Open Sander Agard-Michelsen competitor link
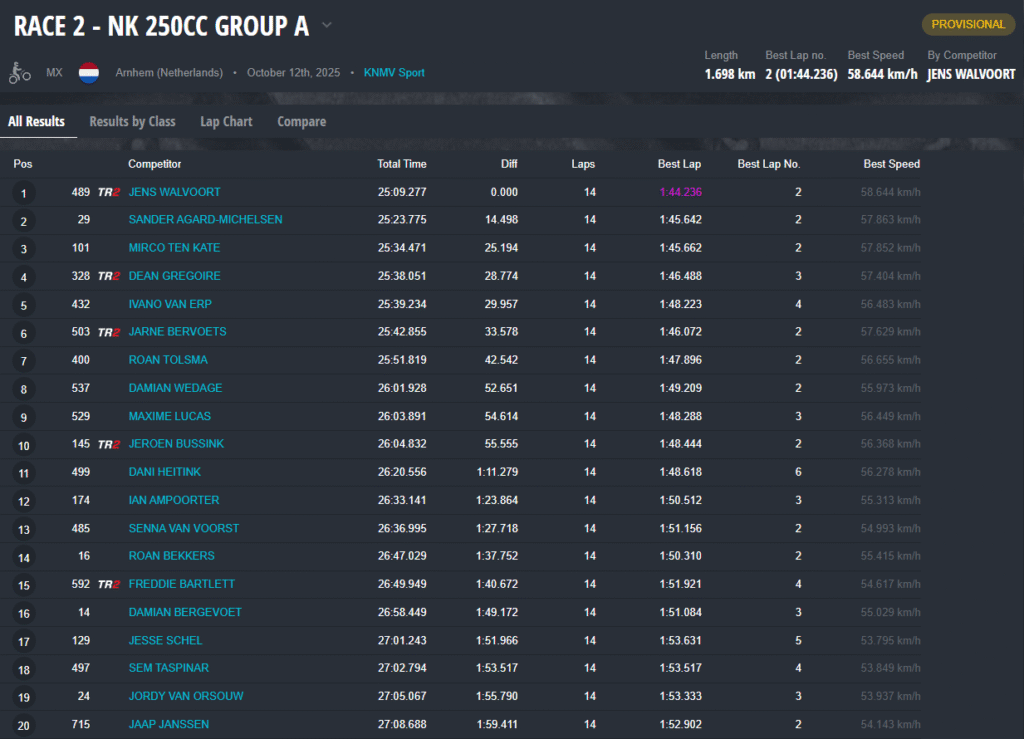This screenshot has height=739, width=1024. [205, 220]
